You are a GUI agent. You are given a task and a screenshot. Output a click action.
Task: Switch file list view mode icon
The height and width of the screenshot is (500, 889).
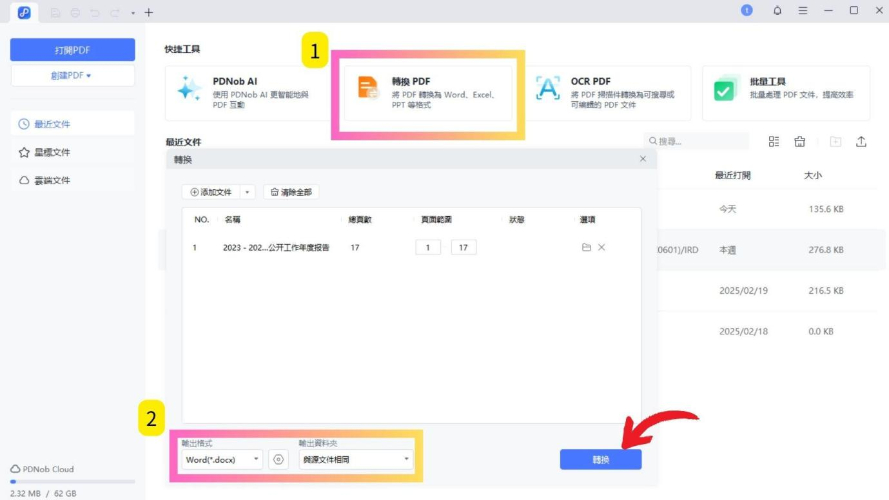click(x=773, y=142)
